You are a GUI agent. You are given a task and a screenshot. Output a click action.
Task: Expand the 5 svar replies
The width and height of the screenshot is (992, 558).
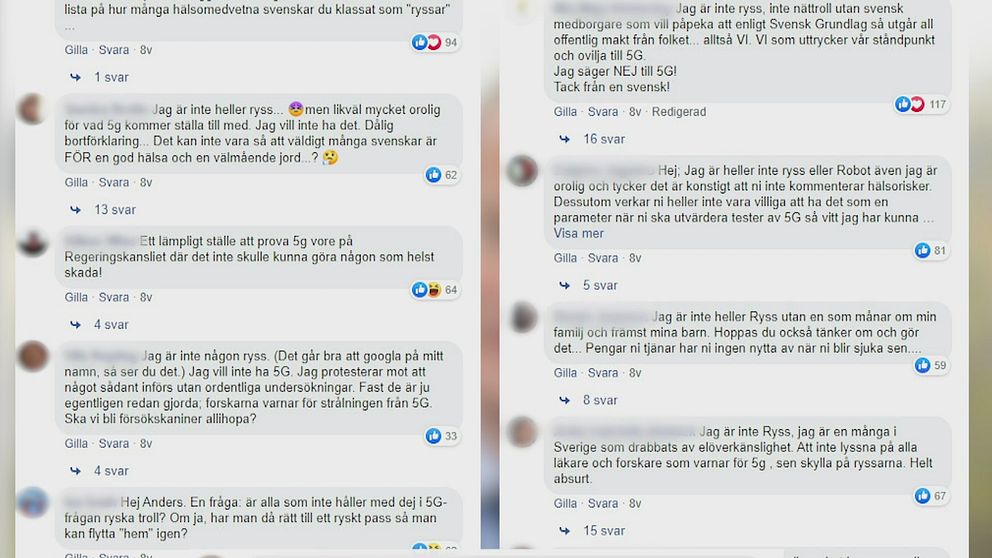point(600,285)
